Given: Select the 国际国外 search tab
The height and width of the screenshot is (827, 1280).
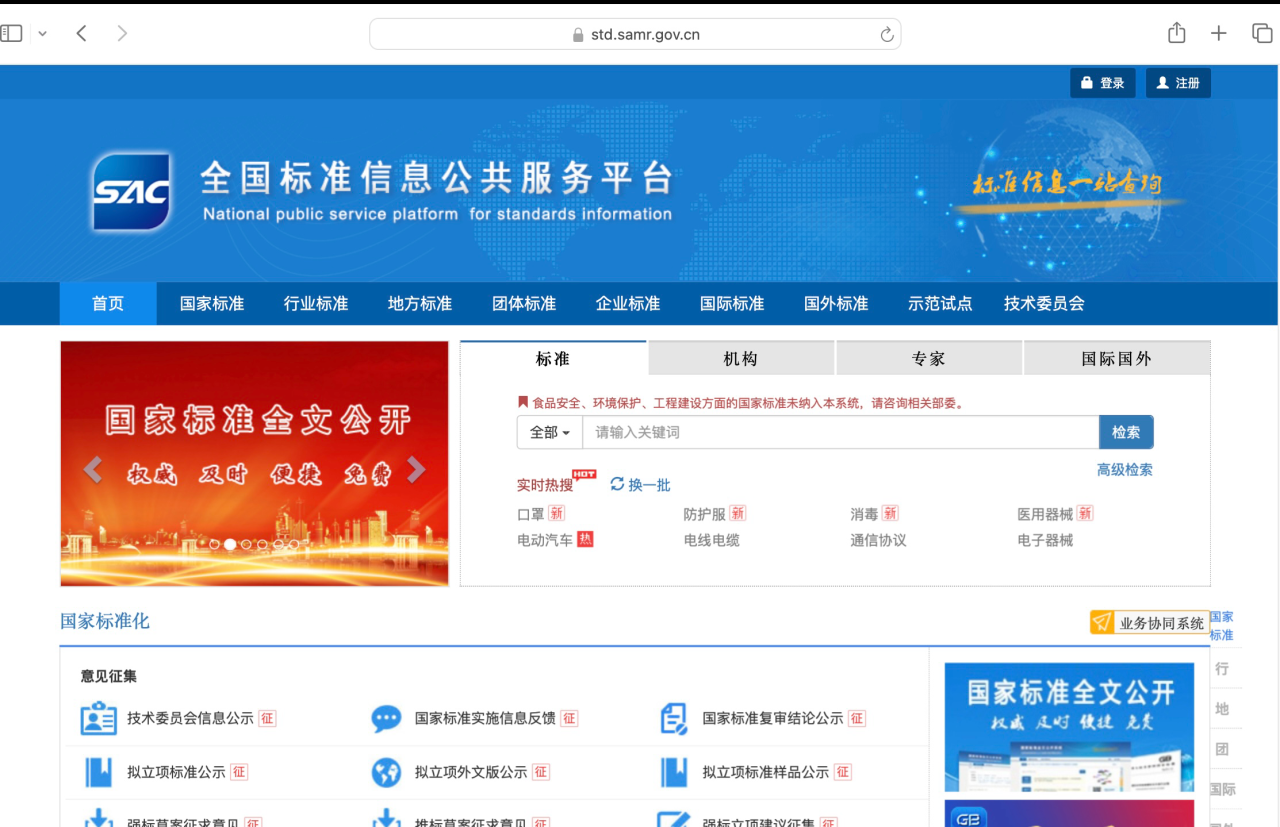Looking at the screenshot, I should point(1116,358).
